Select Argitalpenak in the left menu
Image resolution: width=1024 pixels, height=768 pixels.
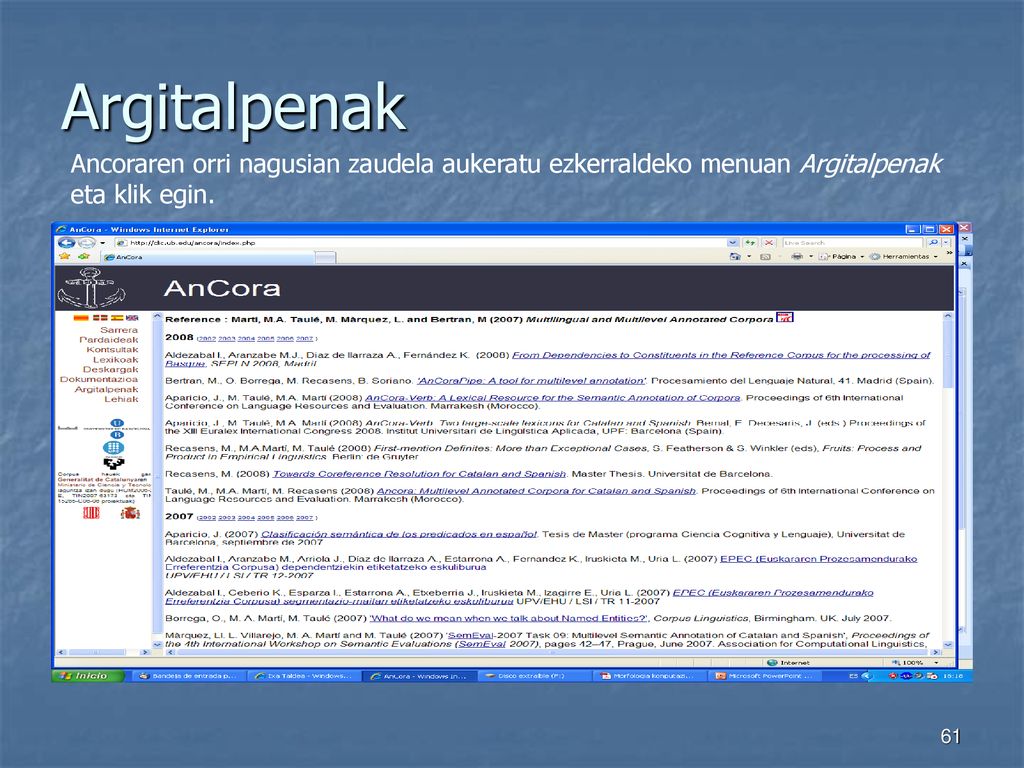coord(106,389)
